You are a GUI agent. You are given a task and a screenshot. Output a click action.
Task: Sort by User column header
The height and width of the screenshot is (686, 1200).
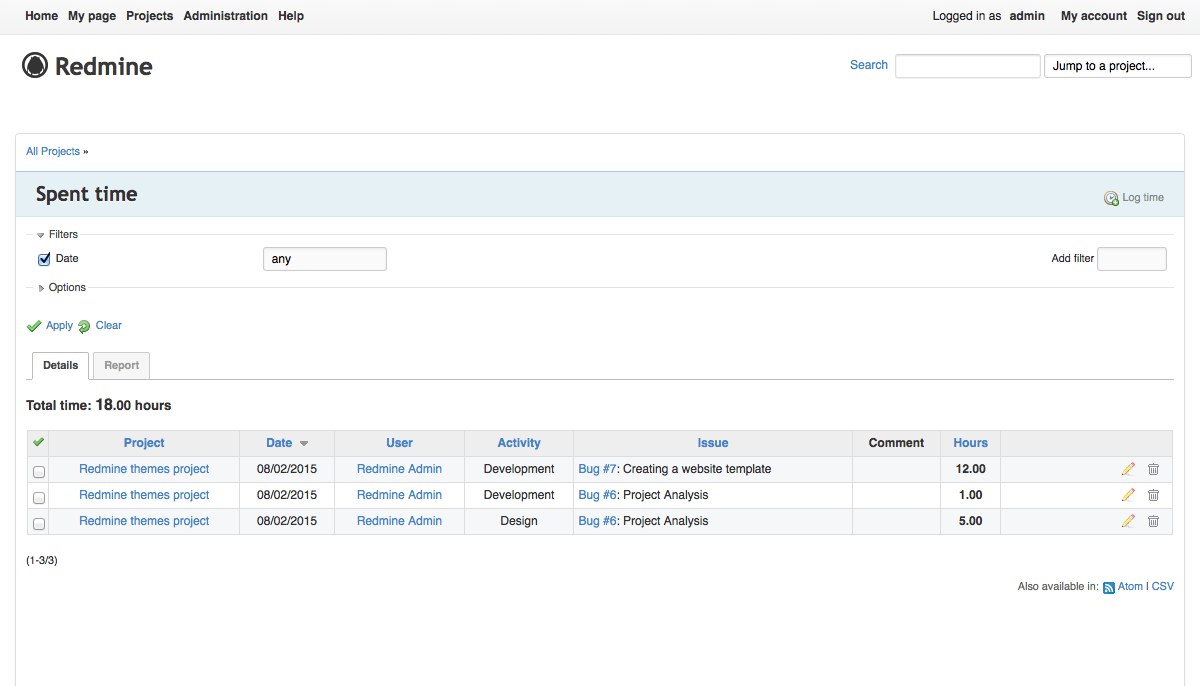(399, 443)
